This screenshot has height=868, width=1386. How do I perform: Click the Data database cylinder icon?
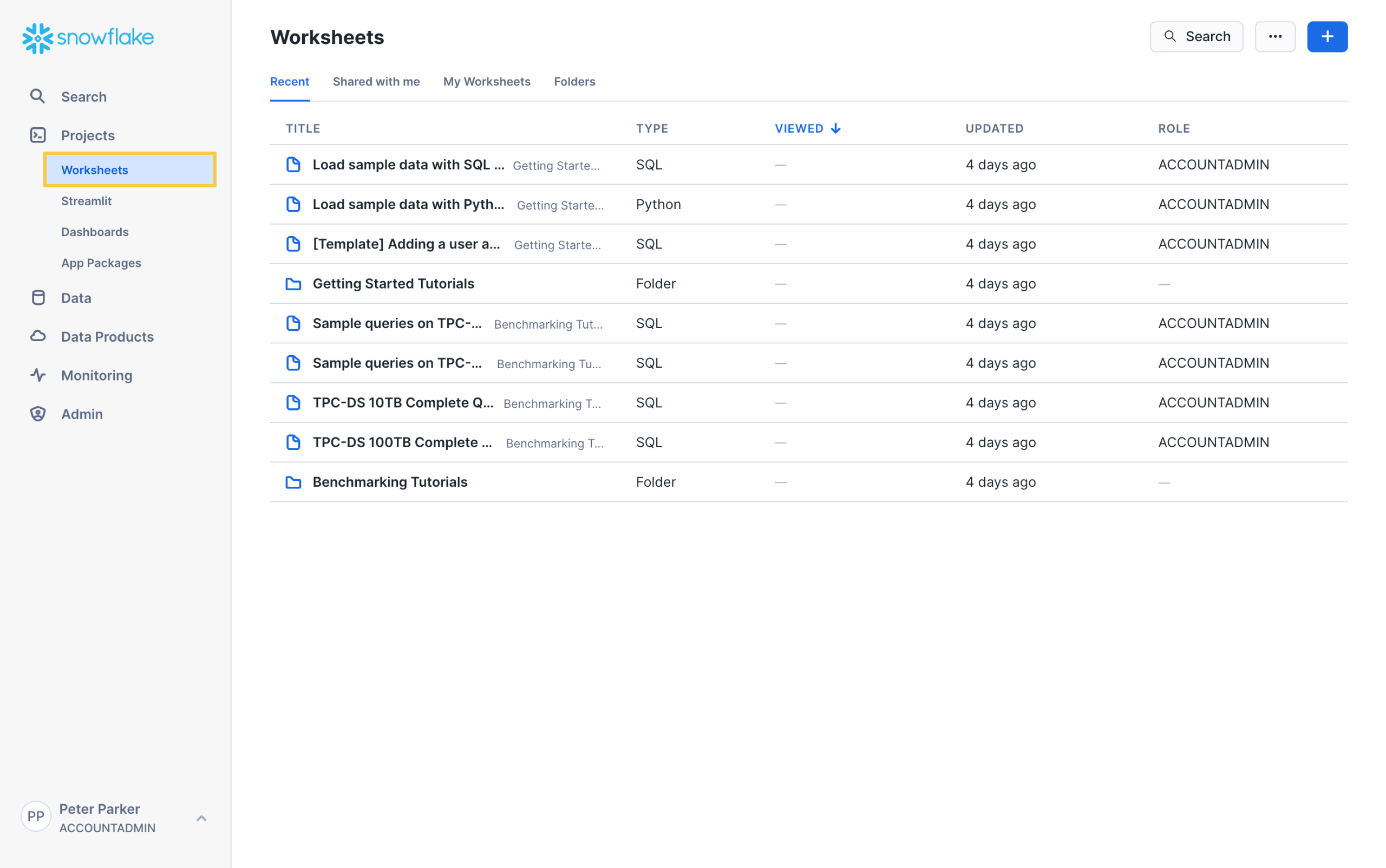point(38,297)
